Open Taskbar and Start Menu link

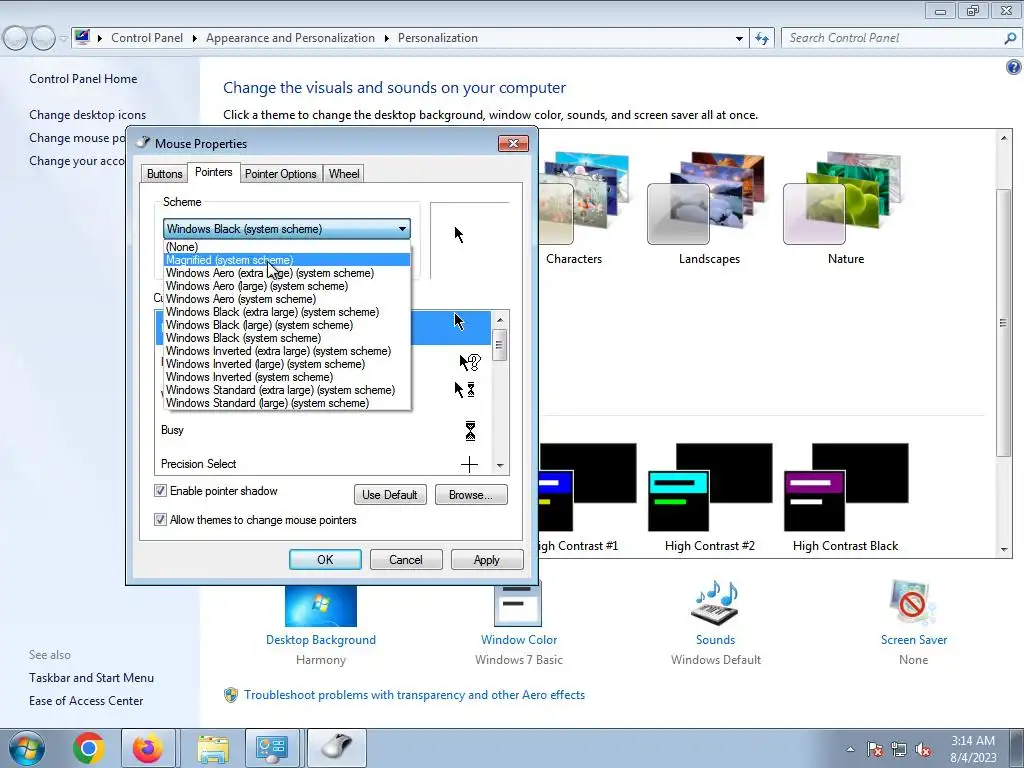pyautogui.click(x=91, y=678)
